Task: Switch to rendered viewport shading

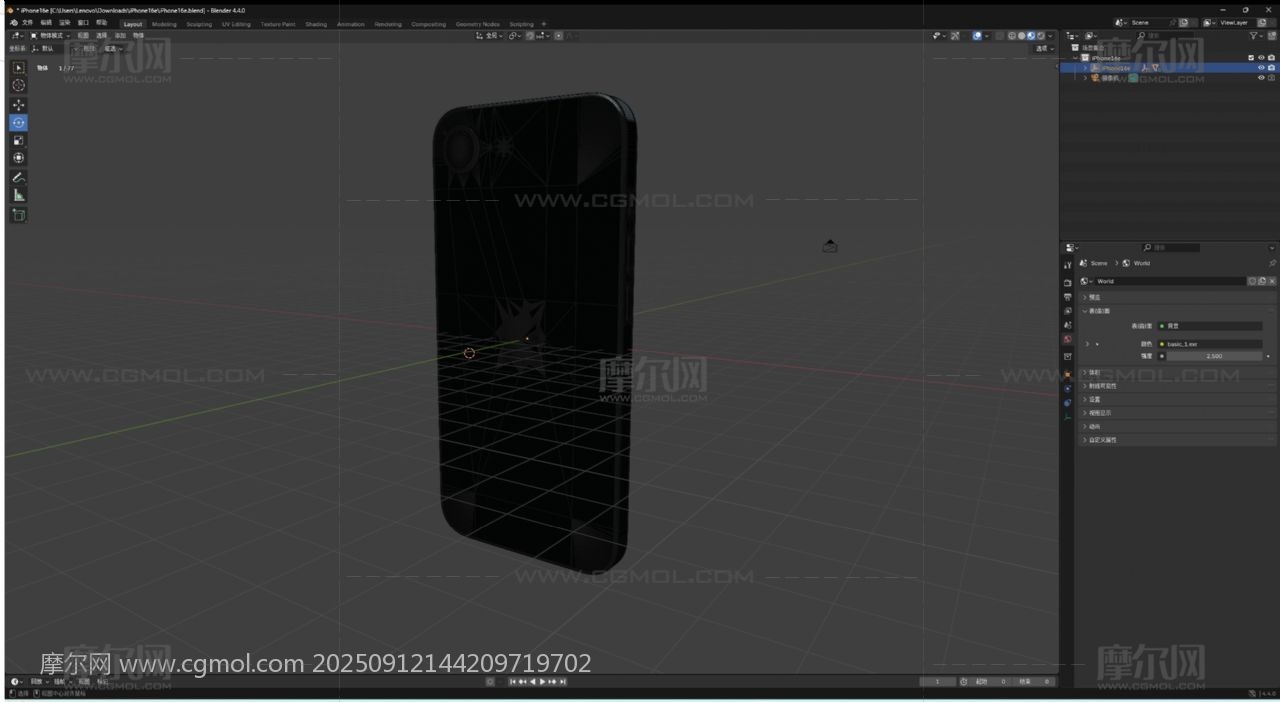Action: [1041, 35]
